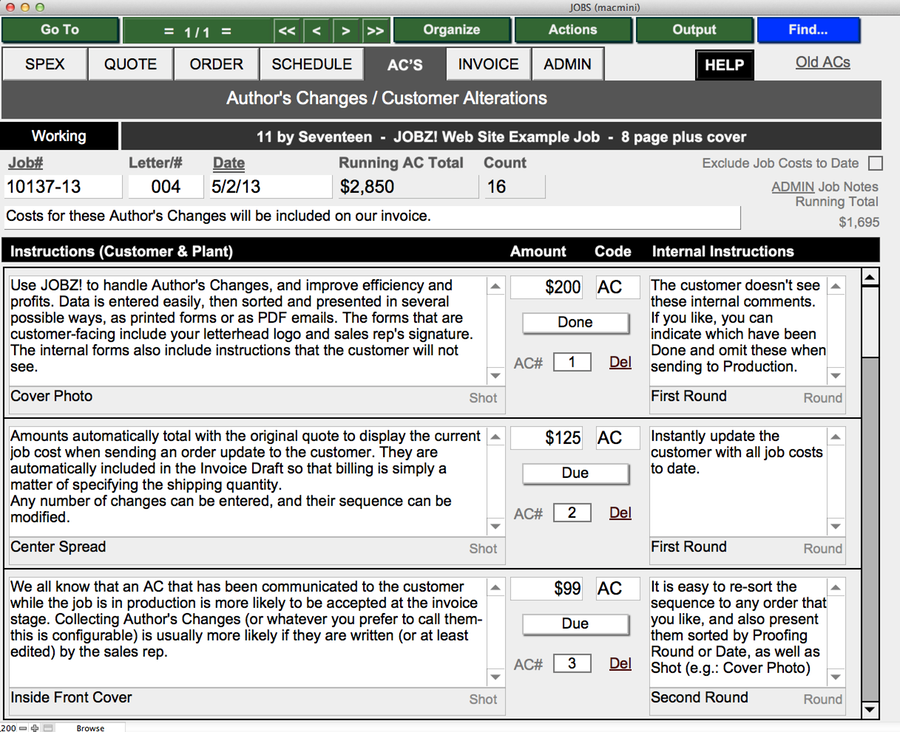This screenshot has height=732, width=900.
Task: Click the blue Find... button
Action: (x=807, y=30)
